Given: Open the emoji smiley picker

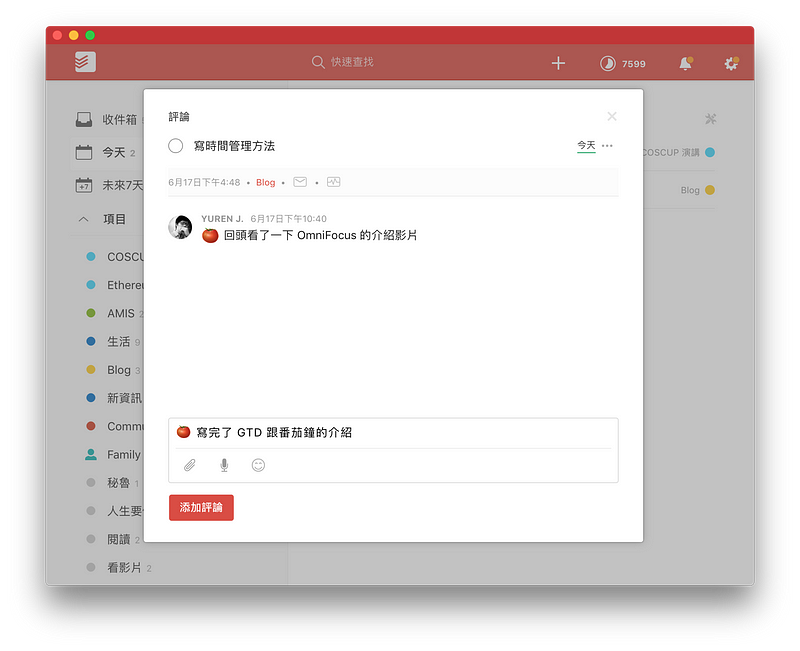Looking at the screenshot, I should [258, 465].
